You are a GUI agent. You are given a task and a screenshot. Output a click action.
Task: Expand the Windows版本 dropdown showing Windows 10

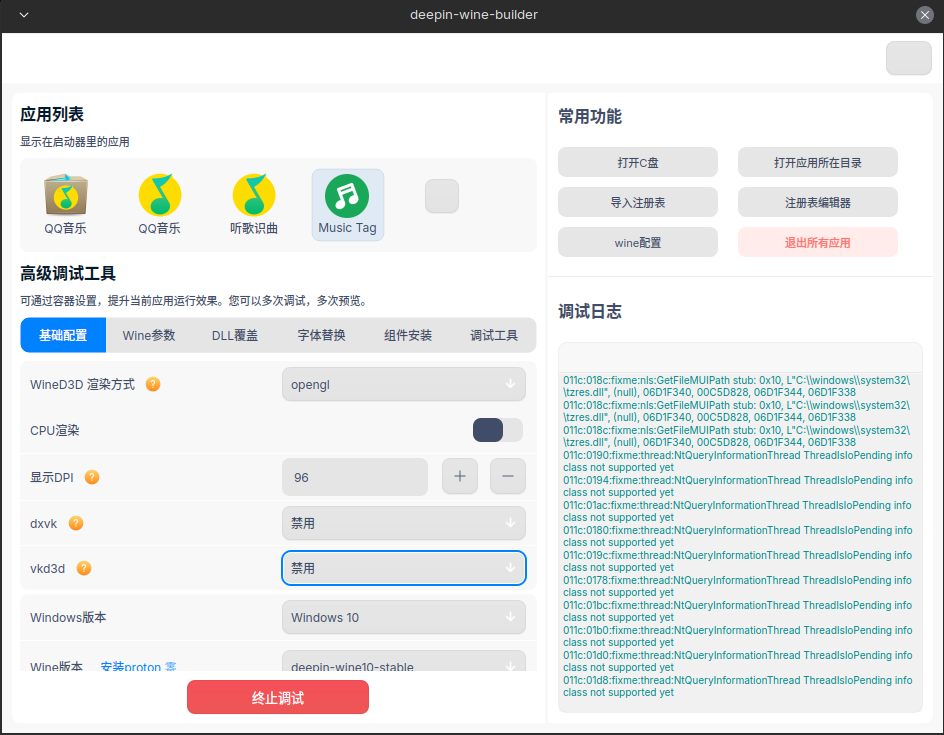pos(403,618)
